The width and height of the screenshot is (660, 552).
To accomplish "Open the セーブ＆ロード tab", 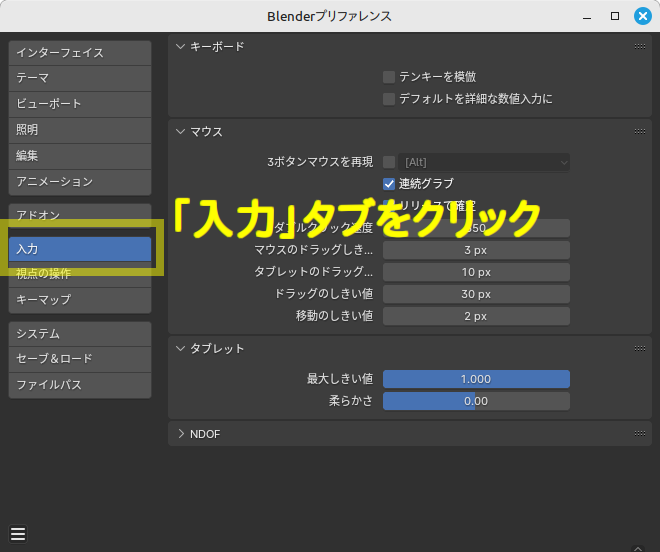I will [x=80, y=359].
